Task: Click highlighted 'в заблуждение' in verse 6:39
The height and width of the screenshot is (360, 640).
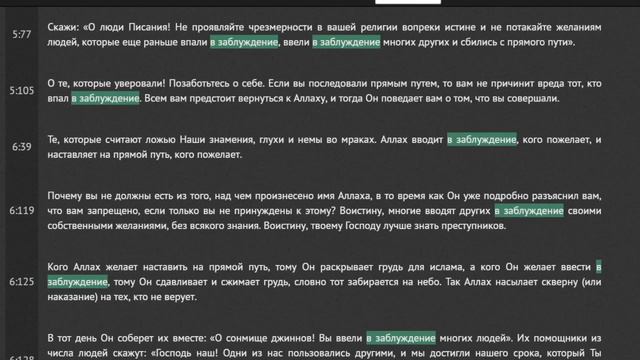Action: [482, 140]
